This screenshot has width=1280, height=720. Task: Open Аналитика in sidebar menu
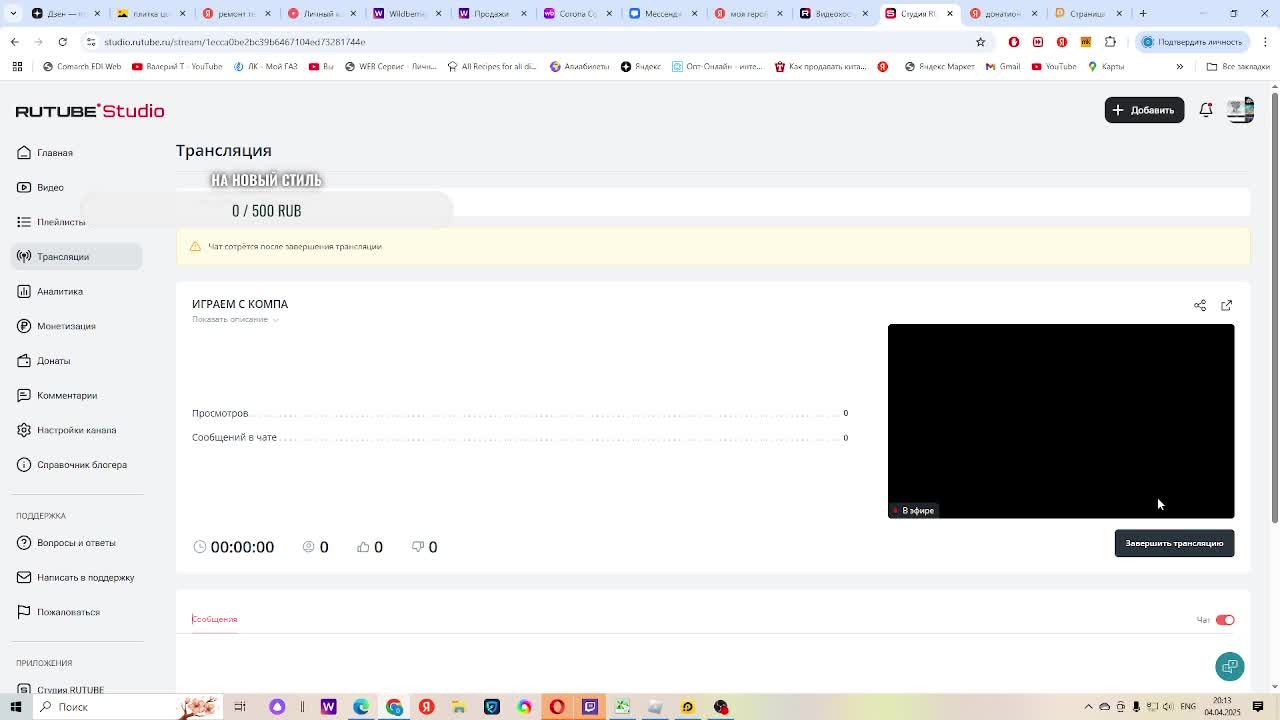click(60, 292)
